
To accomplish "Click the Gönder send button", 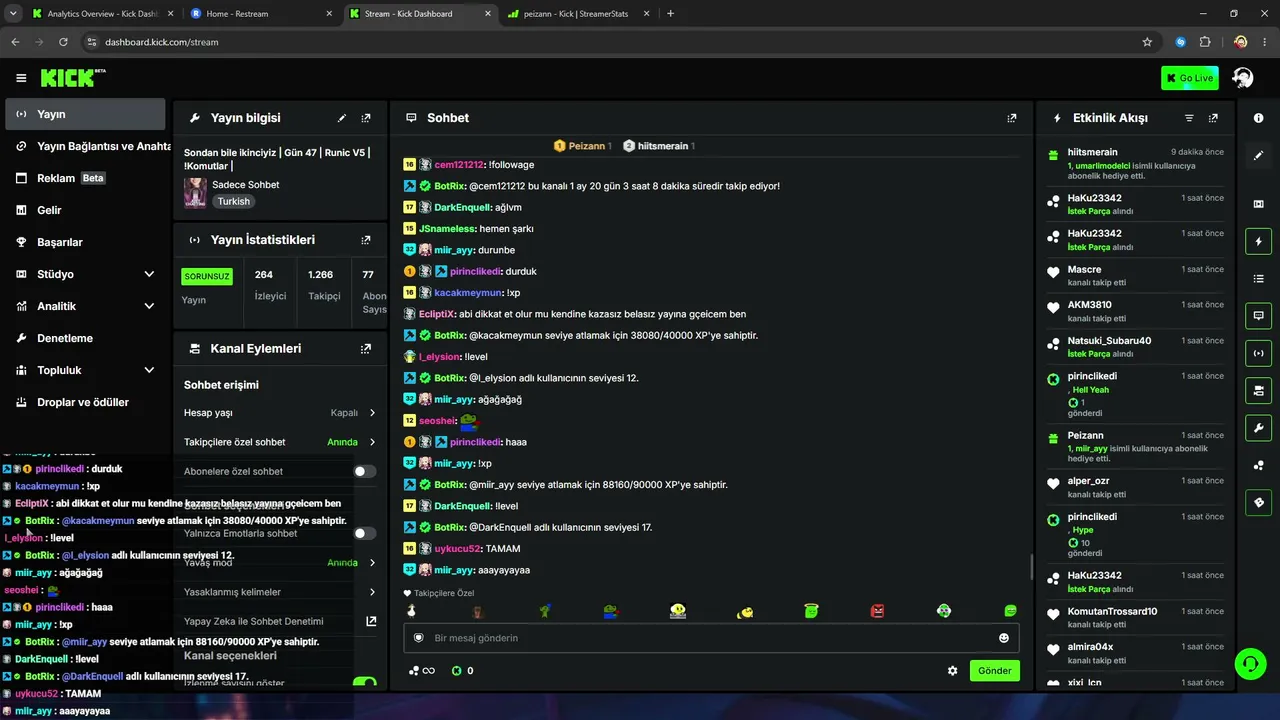I will [x=995, y=671].
